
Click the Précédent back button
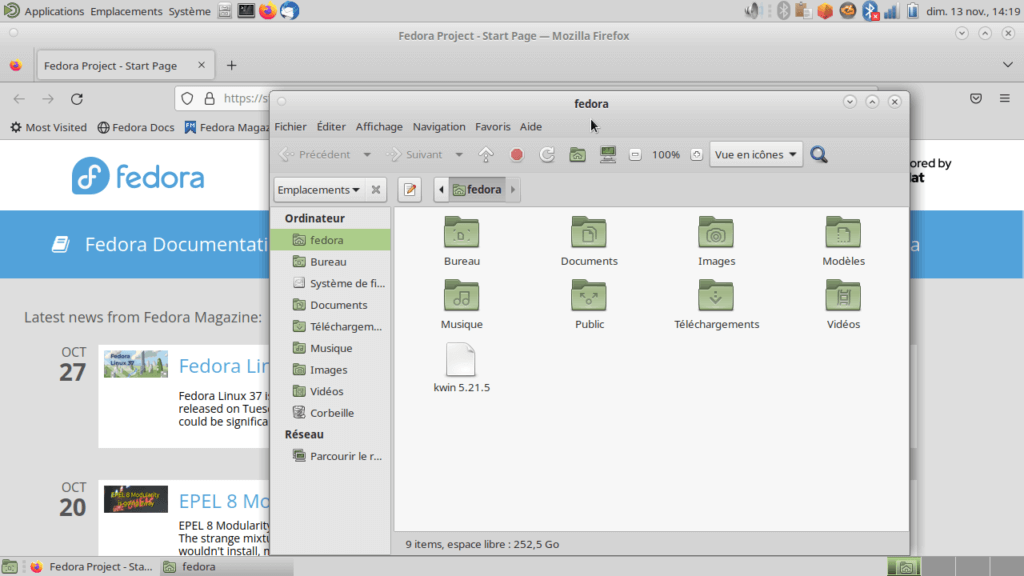click(x=316, y=155)
